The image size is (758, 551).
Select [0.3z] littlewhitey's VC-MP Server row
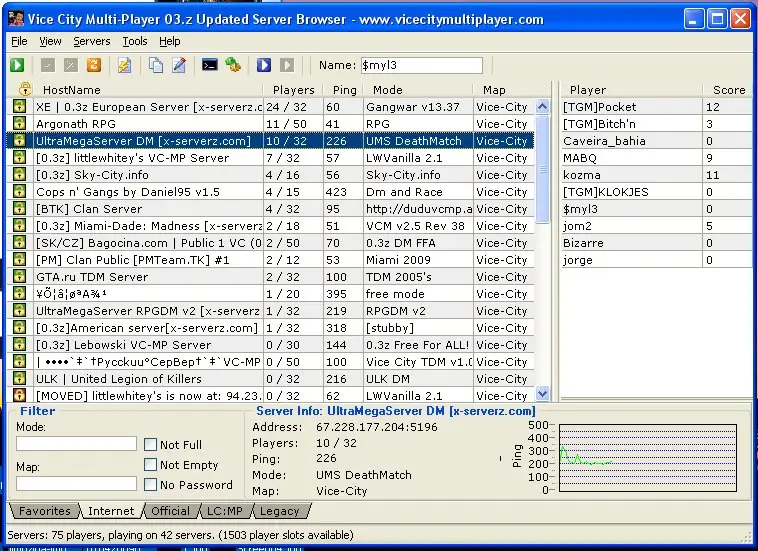coord(271,158)
